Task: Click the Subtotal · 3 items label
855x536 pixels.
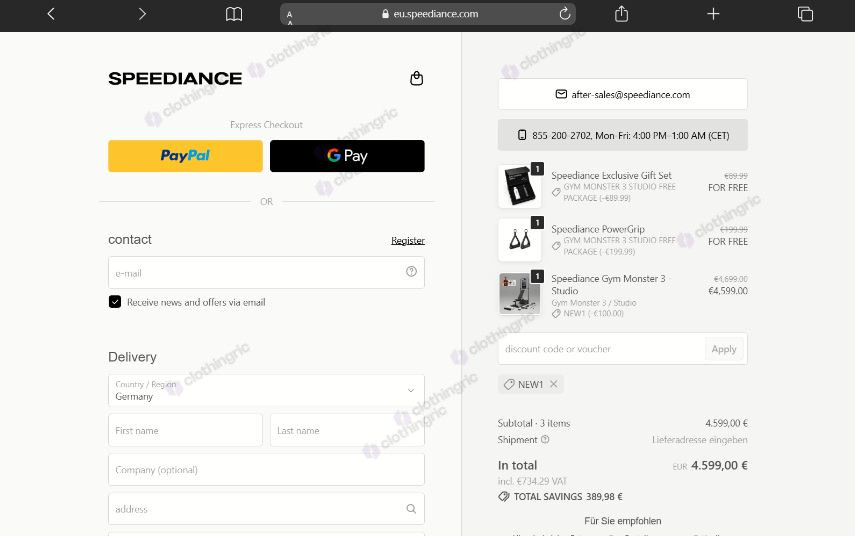Action: [534, 423]
